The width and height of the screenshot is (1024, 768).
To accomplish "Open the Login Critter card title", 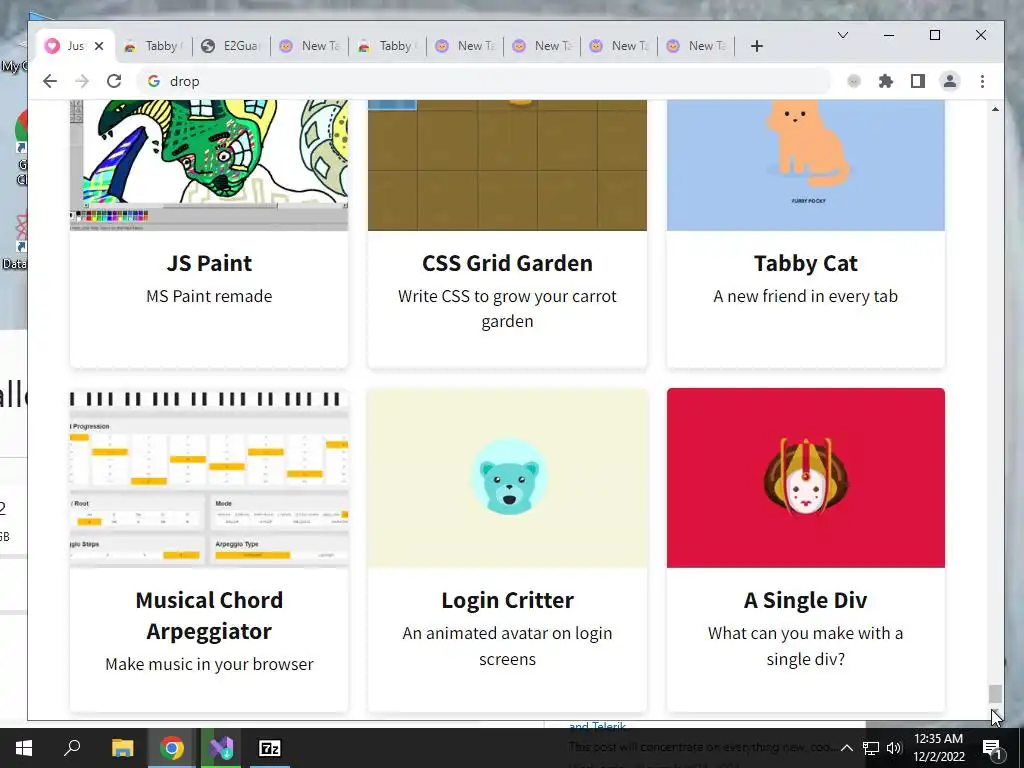I will (507, 600).
